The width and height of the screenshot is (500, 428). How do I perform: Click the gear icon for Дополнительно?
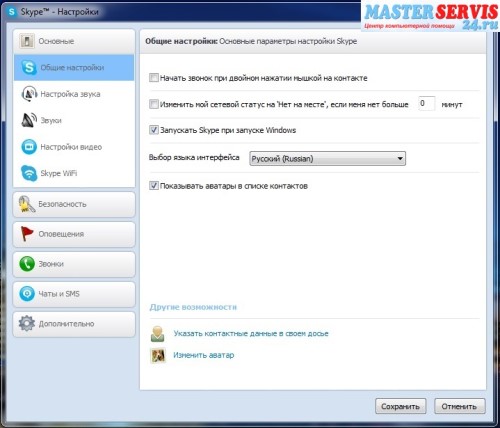pos(27,323)
